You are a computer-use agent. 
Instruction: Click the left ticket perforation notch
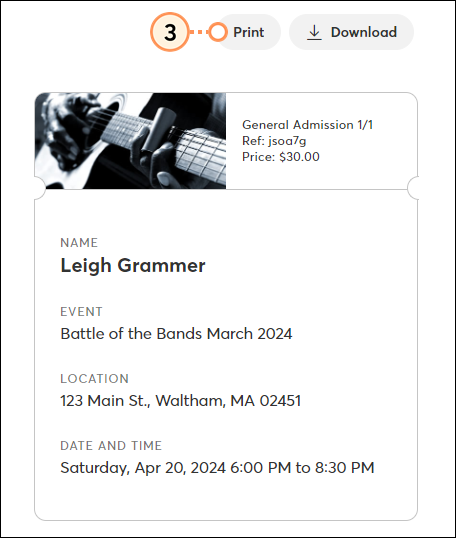40,188
